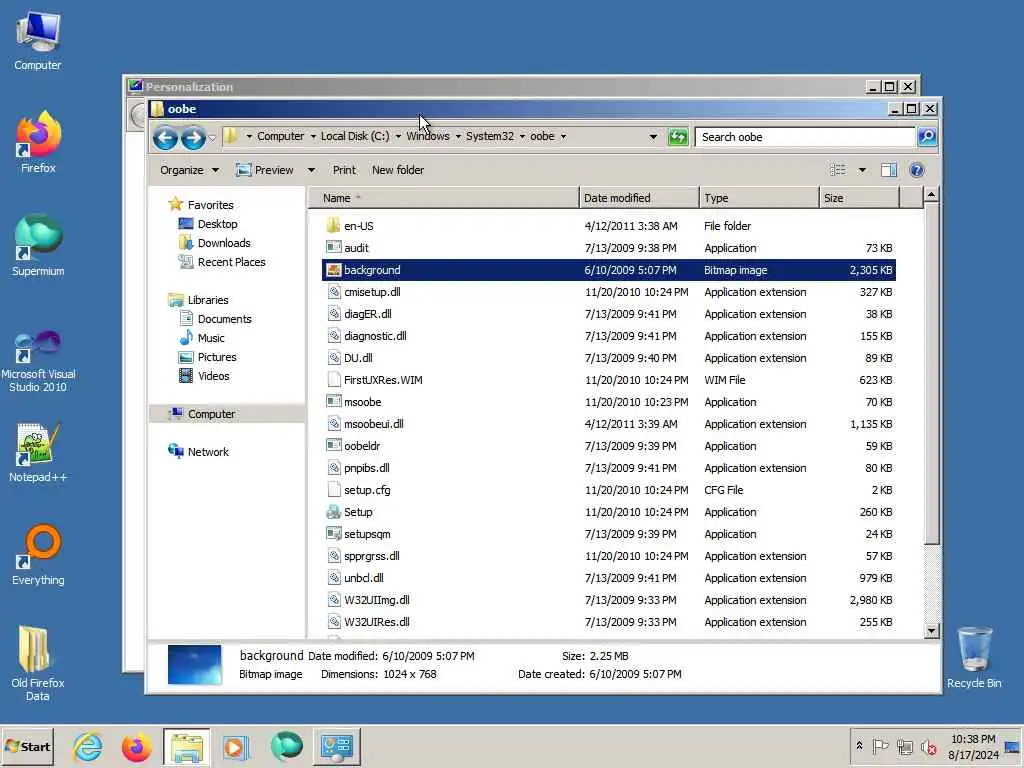Toggle the preview pane icon in toolbar
This screenshot has width=1024, height=768.
(889, 170)
